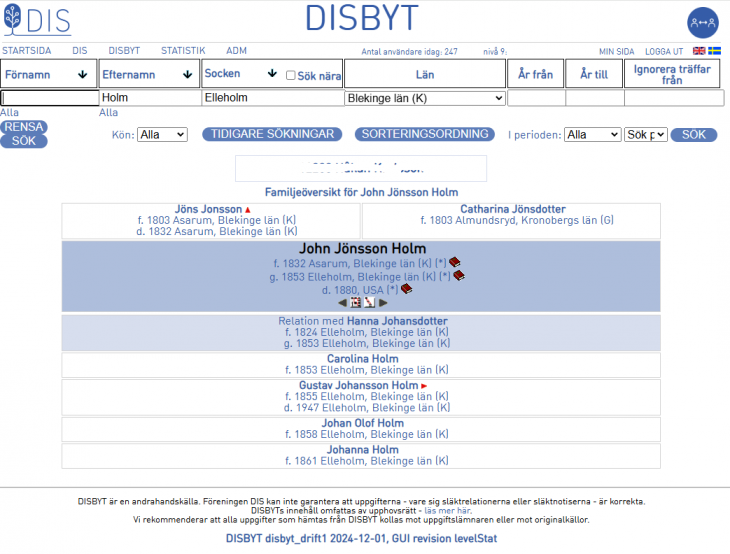Click 'Familjeöversikt för John Jönsson Holm' heading
The height and width of the screenshot is (554, 730).
(361, 192)
